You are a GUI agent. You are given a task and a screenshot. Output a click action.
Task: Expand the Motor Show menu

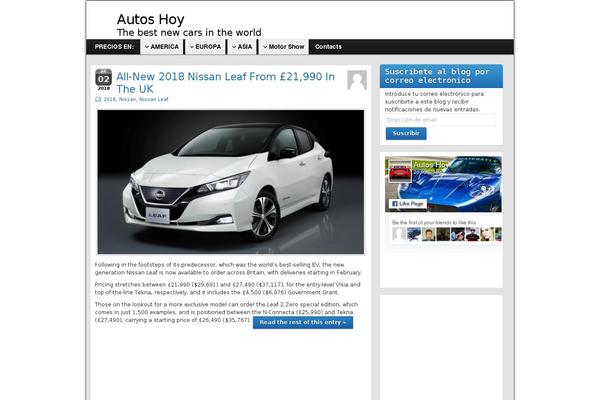(284, 47)
